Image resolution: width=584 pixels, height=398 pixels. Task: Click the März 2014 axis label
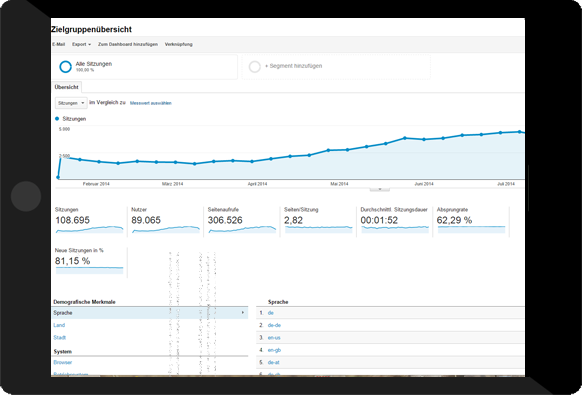pos(172,184)
